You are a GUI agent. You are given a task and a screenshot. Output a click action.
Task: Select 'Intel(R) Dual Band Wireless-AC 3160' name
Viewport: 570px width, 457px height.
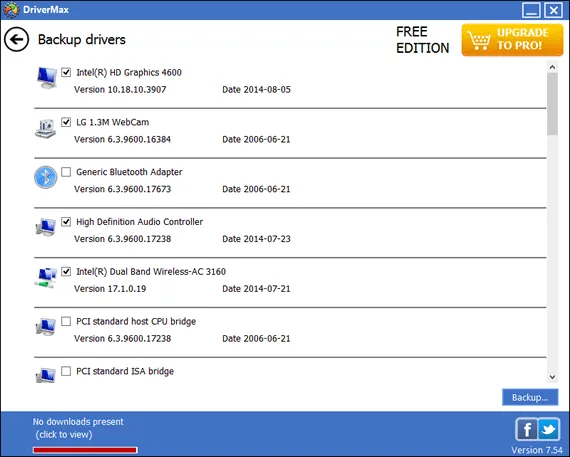tap(151, 272)
